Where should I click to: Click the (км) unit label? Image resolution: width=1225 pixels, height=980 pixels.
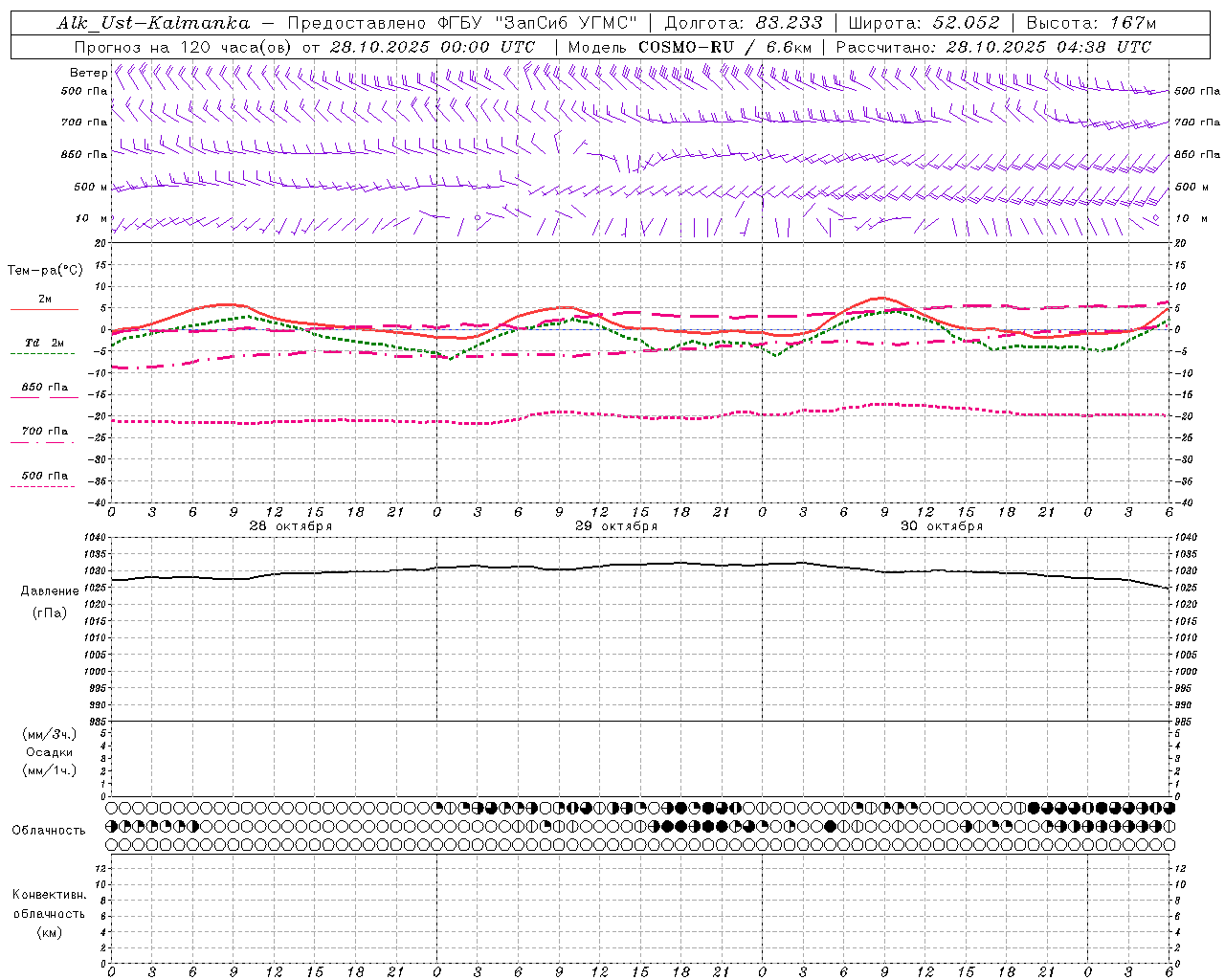pyautogui.click(x=49, y=931)
